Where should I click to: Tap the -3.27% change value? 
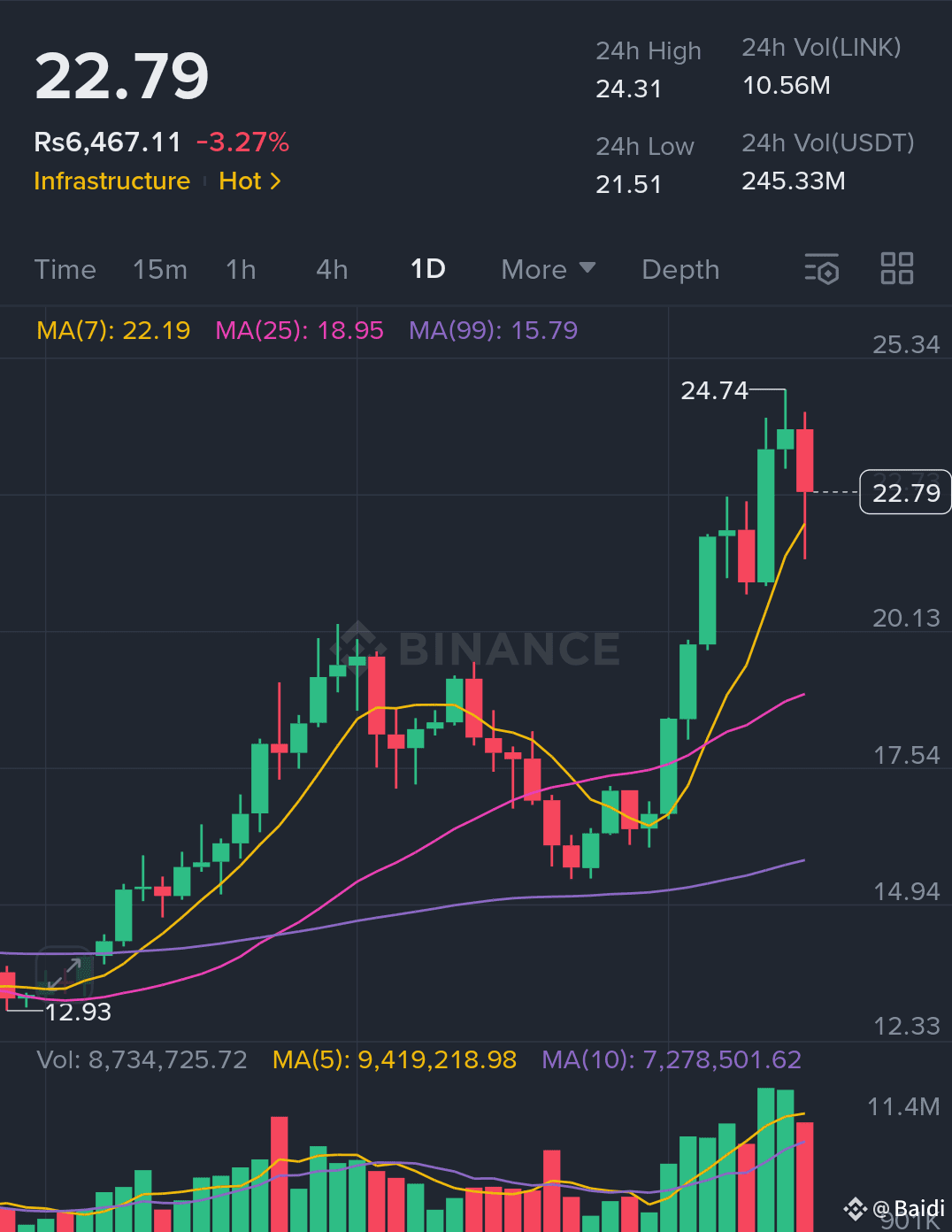tap(242, 142)
